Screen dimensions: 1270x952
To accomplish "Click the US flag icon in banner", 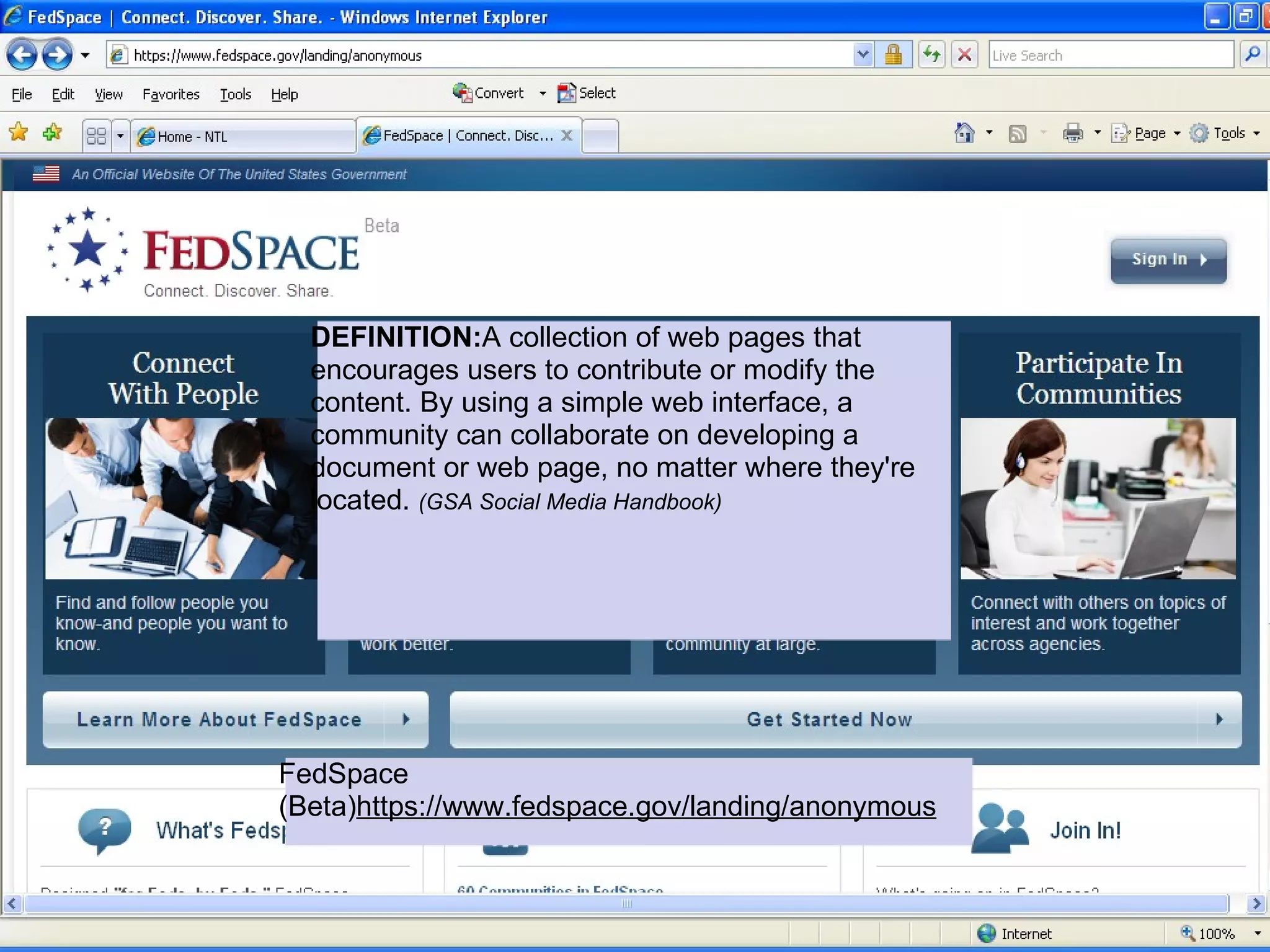I will click(46, 174).
